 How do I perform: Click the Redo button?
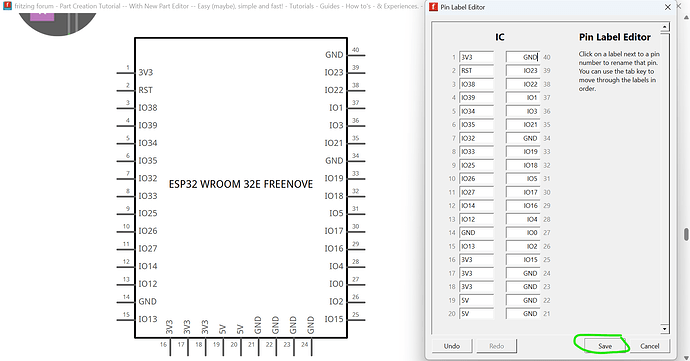coord(496,346)
